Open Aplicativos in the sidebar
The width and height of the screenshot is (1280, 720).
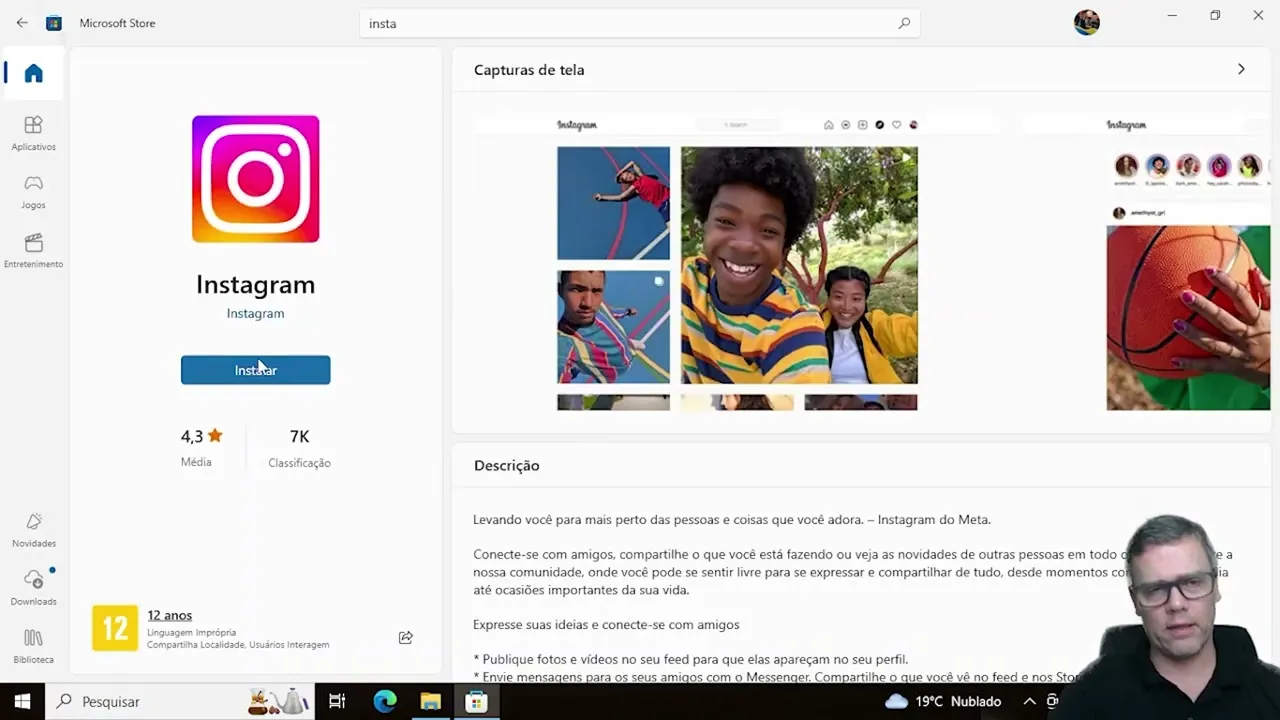34,133
